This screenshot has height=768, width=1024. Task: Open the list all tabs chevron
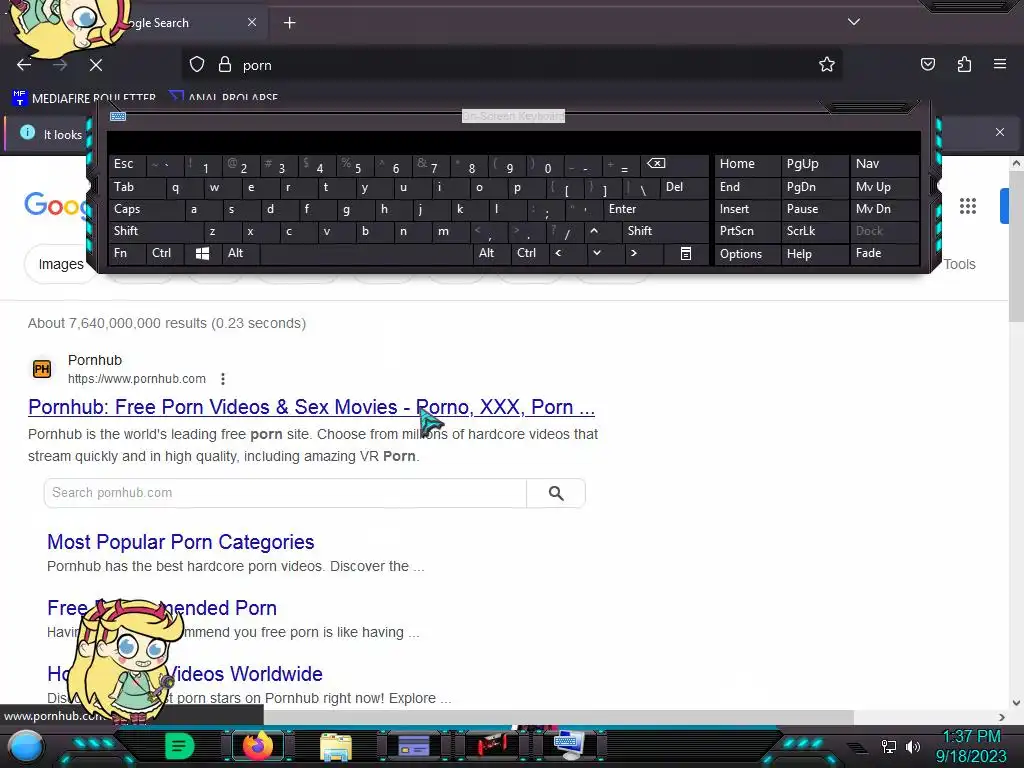tap(854, 22)
